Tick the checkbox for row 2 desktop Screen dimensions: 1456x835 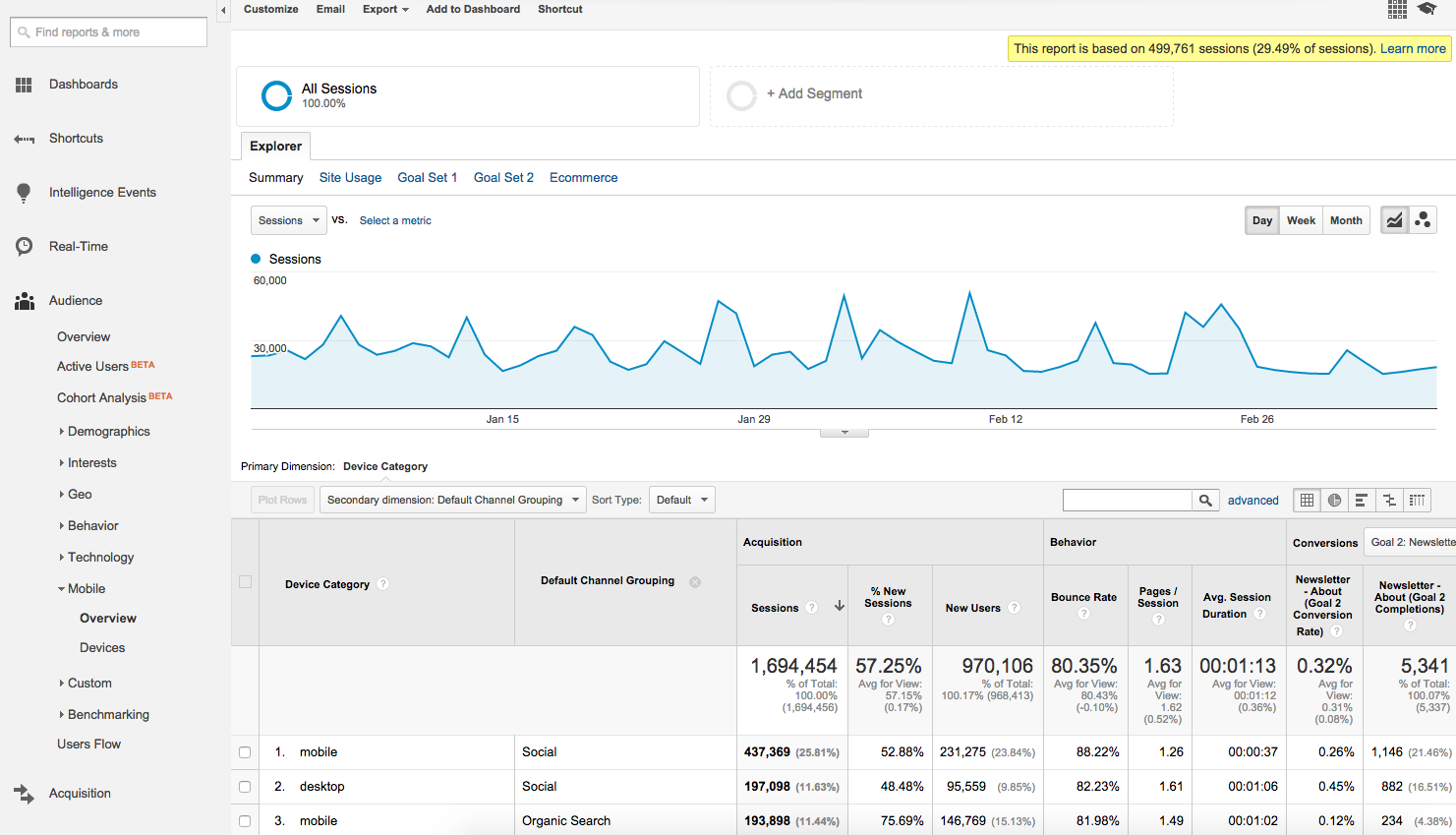click(x=245, y=787)
